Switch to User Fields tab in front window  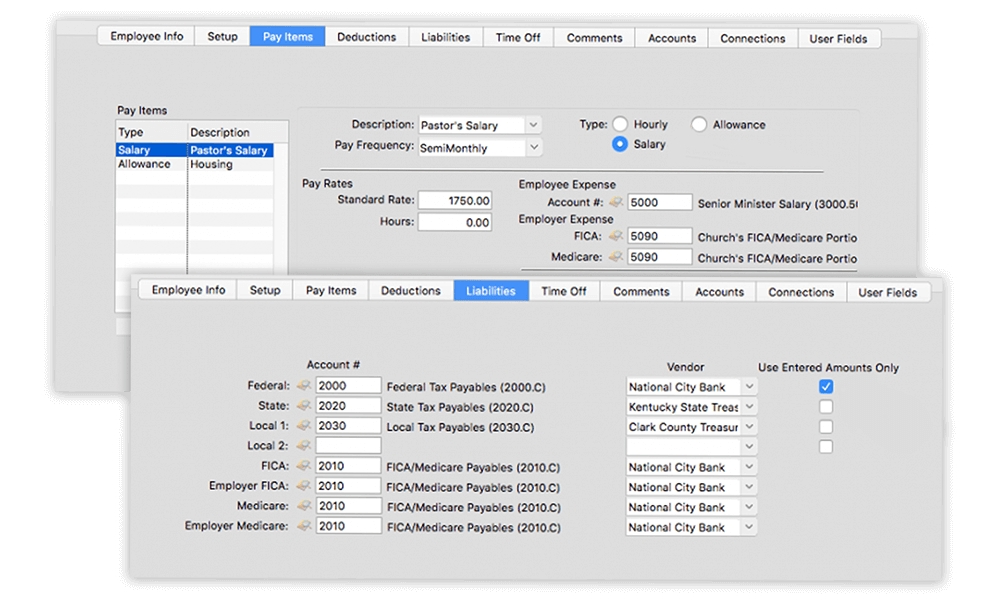tap(888, 293)
